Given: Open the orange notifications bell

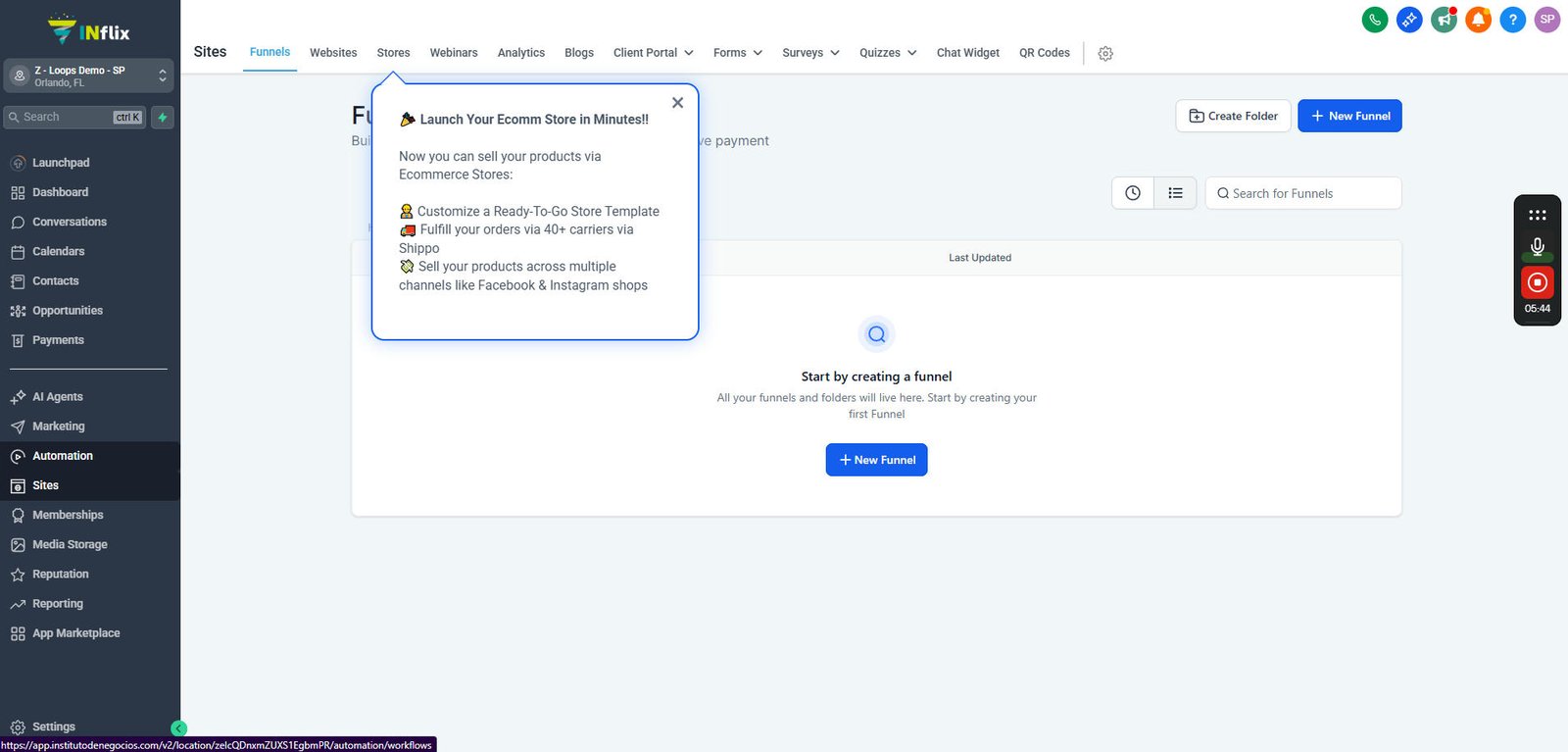Looking at the screenshot, I should coord(1478,20).
